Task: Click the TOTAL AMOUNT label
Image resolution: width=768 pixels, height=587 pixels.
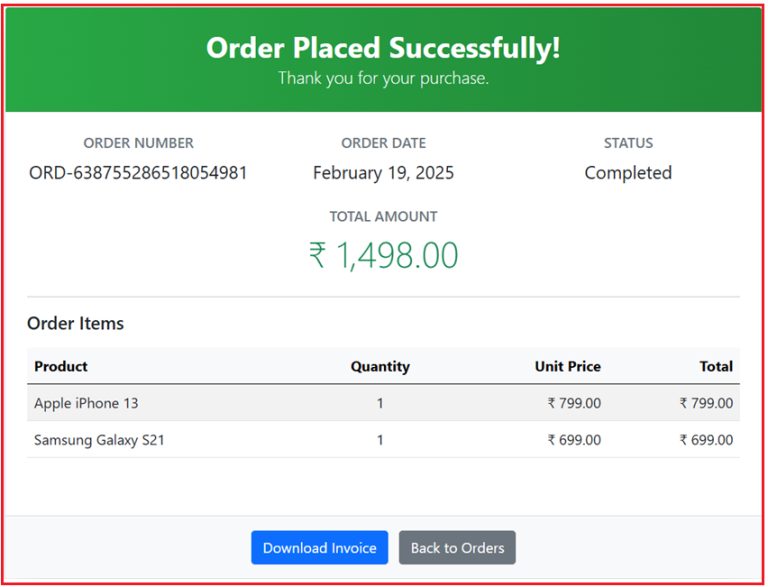Action: click(383, 216)
